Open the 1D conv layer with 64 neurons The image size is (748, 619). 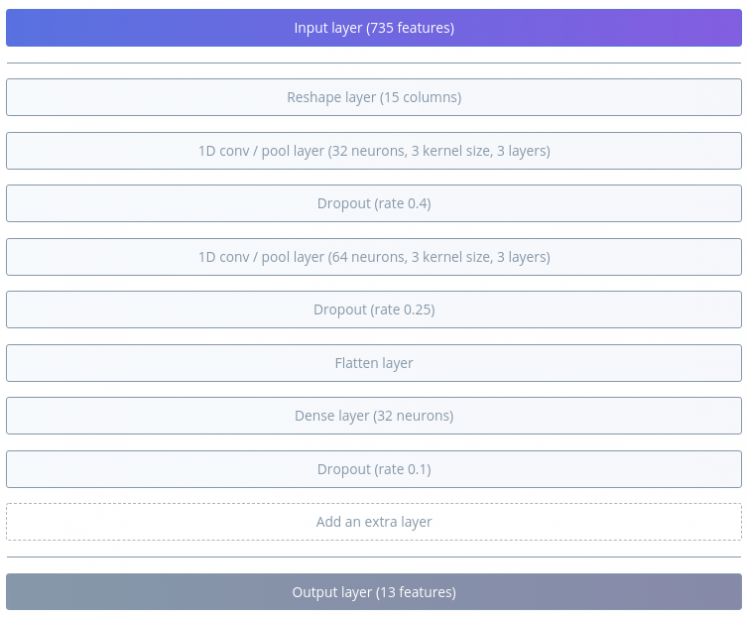[374, 257]
